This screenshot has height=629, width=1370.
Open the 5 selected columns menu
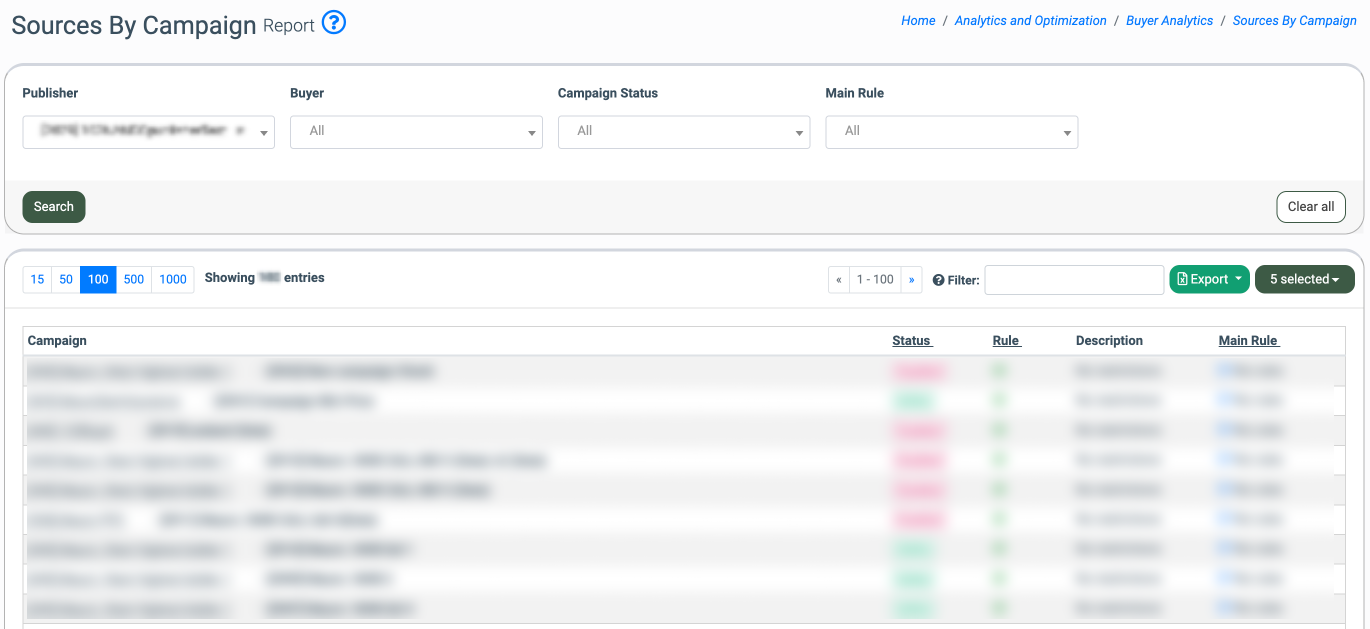(x=1304, y=279)
